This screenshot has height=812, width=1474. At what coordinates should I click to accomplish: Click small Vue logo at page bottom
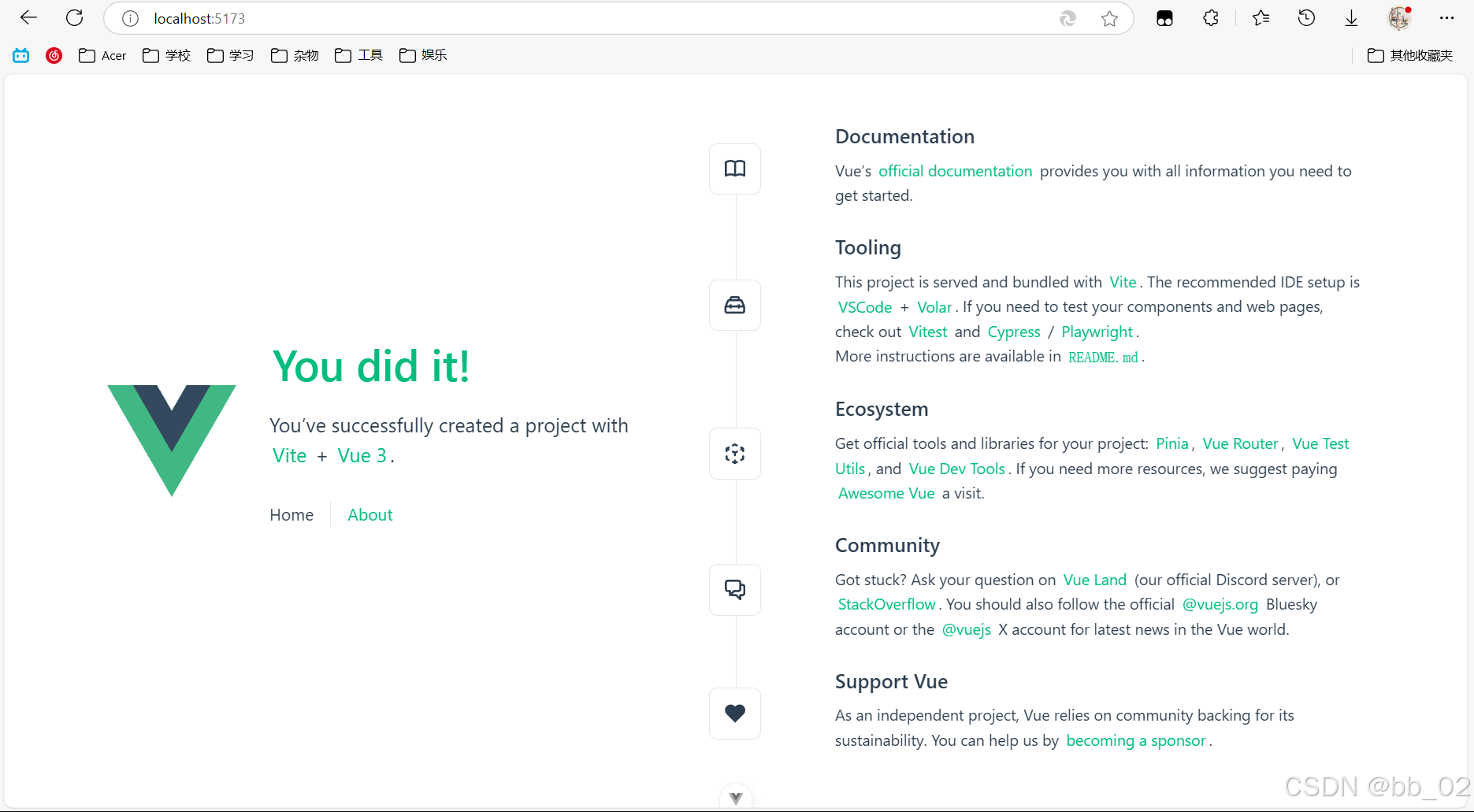coord(736,798)
